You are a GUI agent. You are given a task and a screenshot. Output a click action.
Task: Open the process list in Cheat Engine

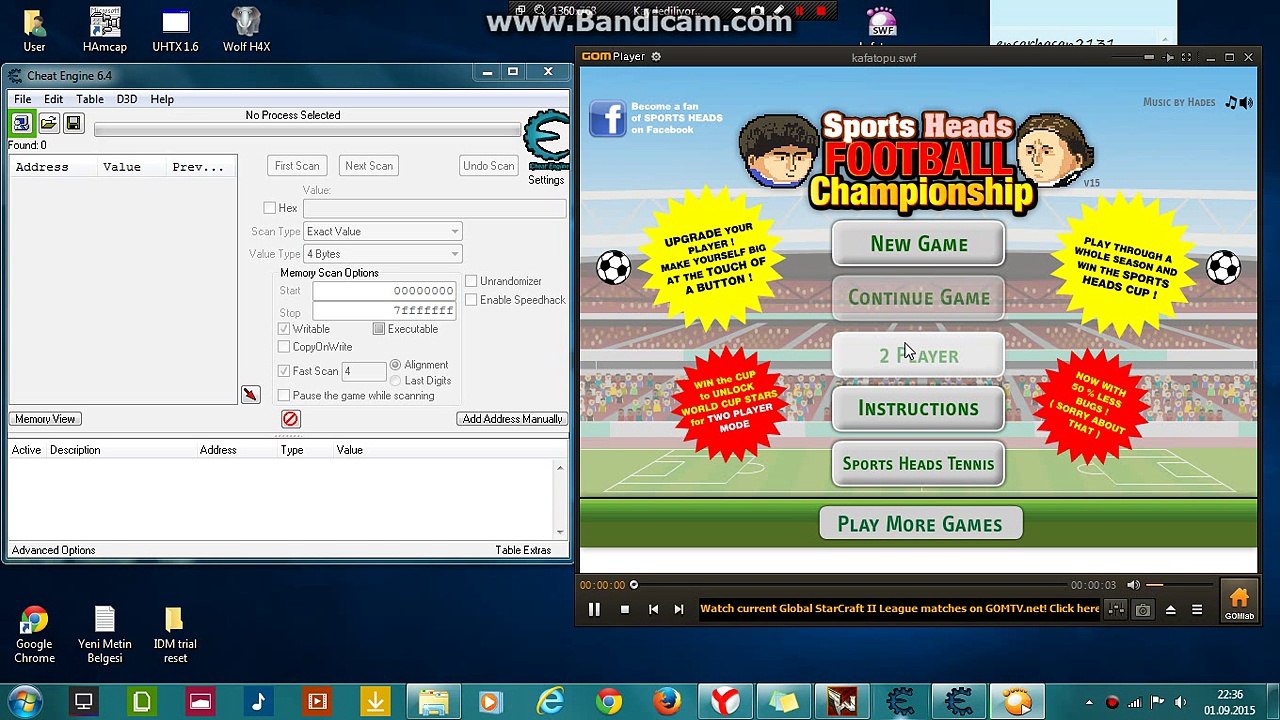[21, 123]
